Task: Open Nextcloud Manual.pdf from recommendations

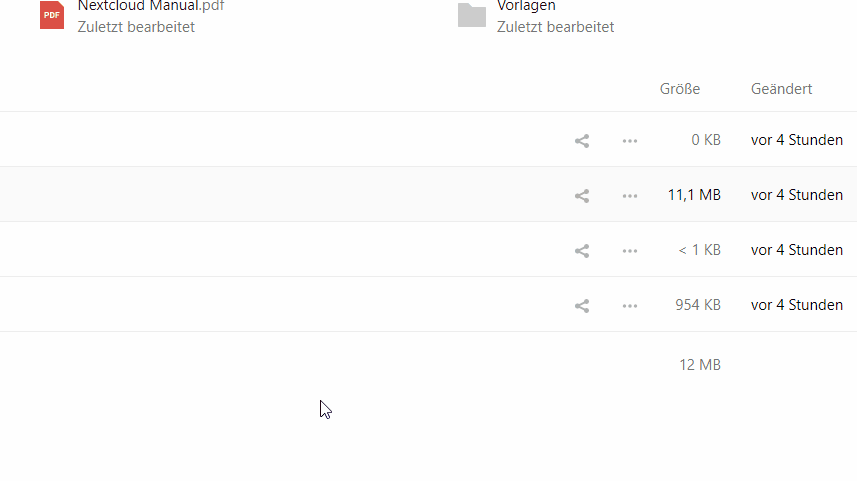Action: pyautogui.click(x=151, y=6)
